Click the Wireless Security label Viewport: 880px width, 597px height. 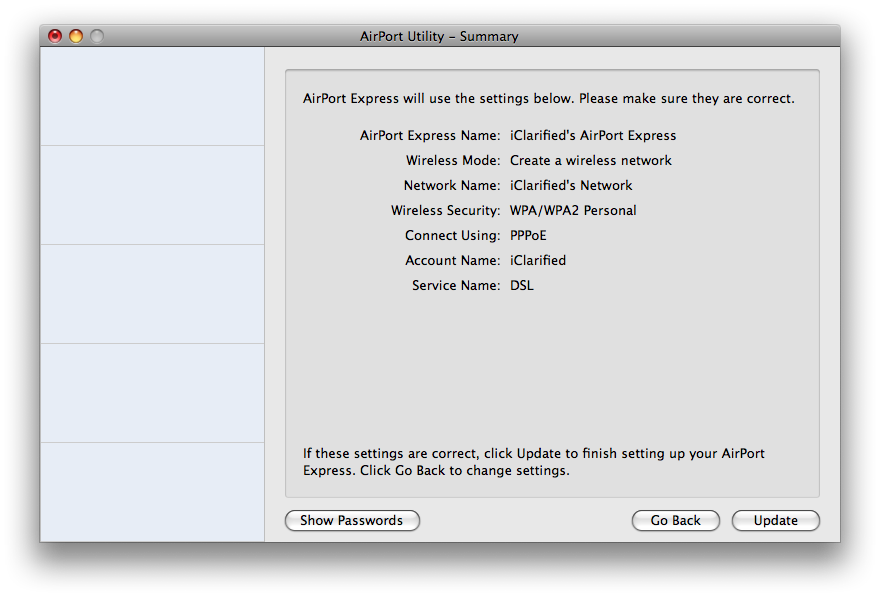[x=445, y=211]
